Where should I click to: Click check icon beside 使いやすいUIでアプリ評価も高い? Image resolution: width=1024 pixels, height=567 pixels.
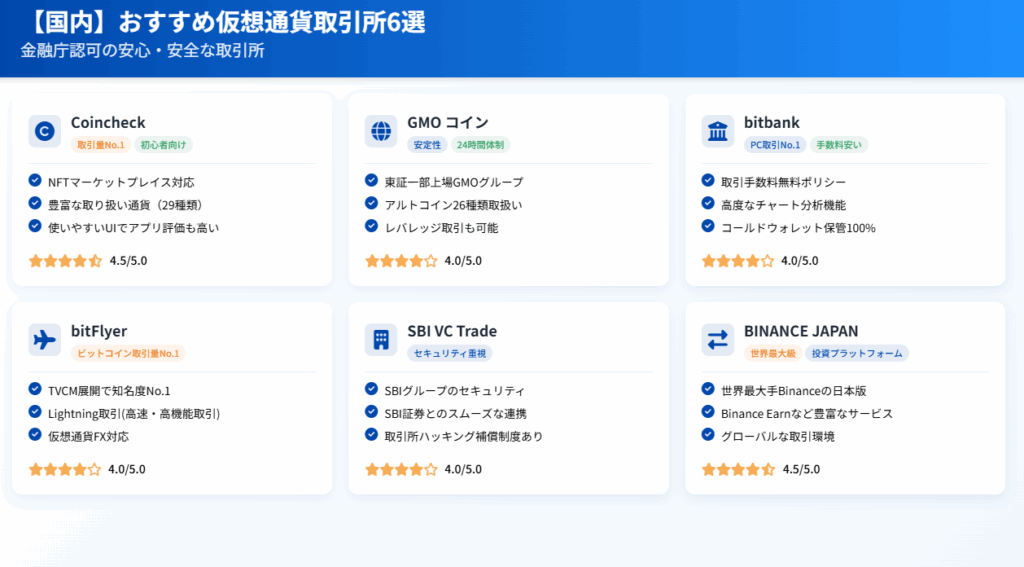pos(35,226)
